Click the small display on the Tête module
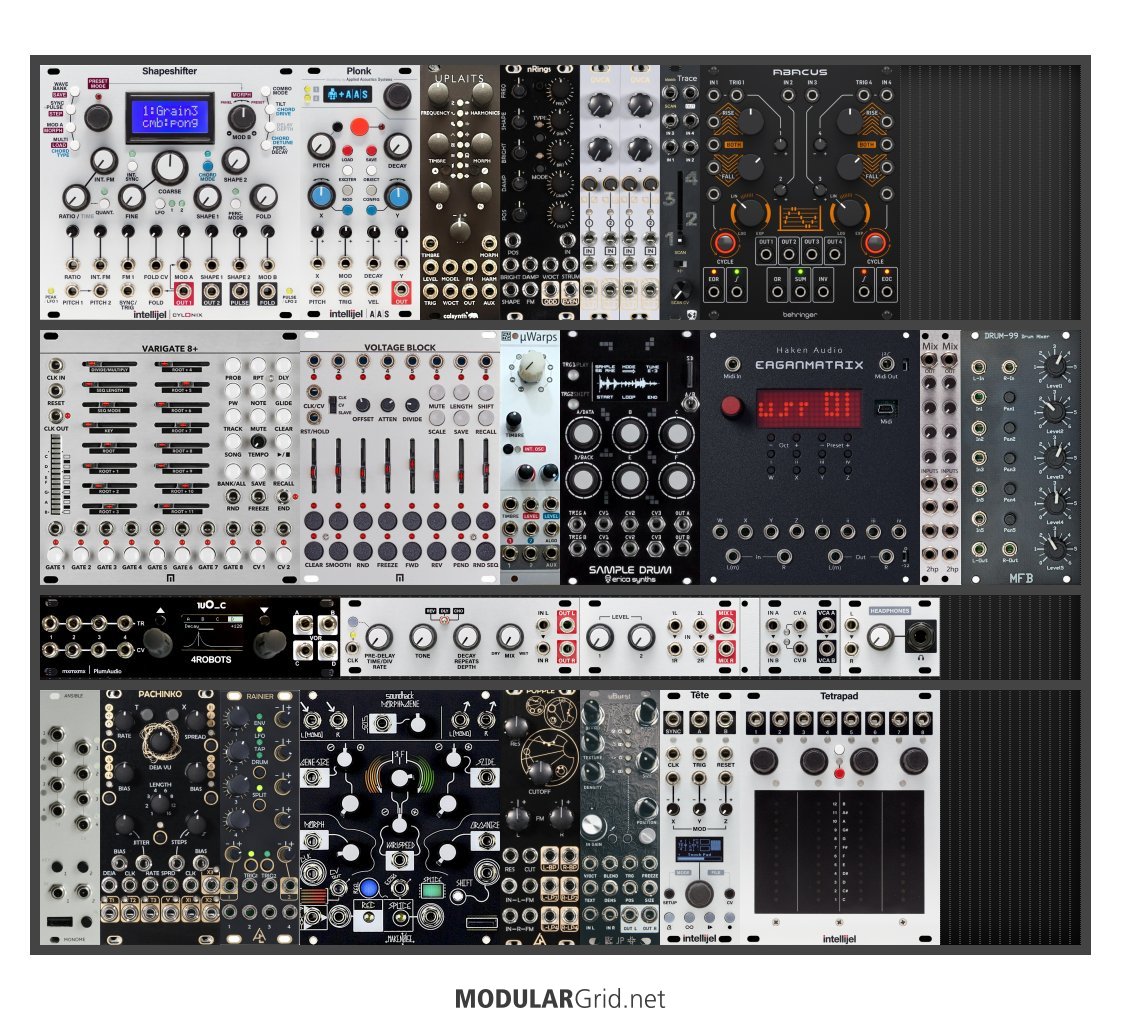 point(699,849)
